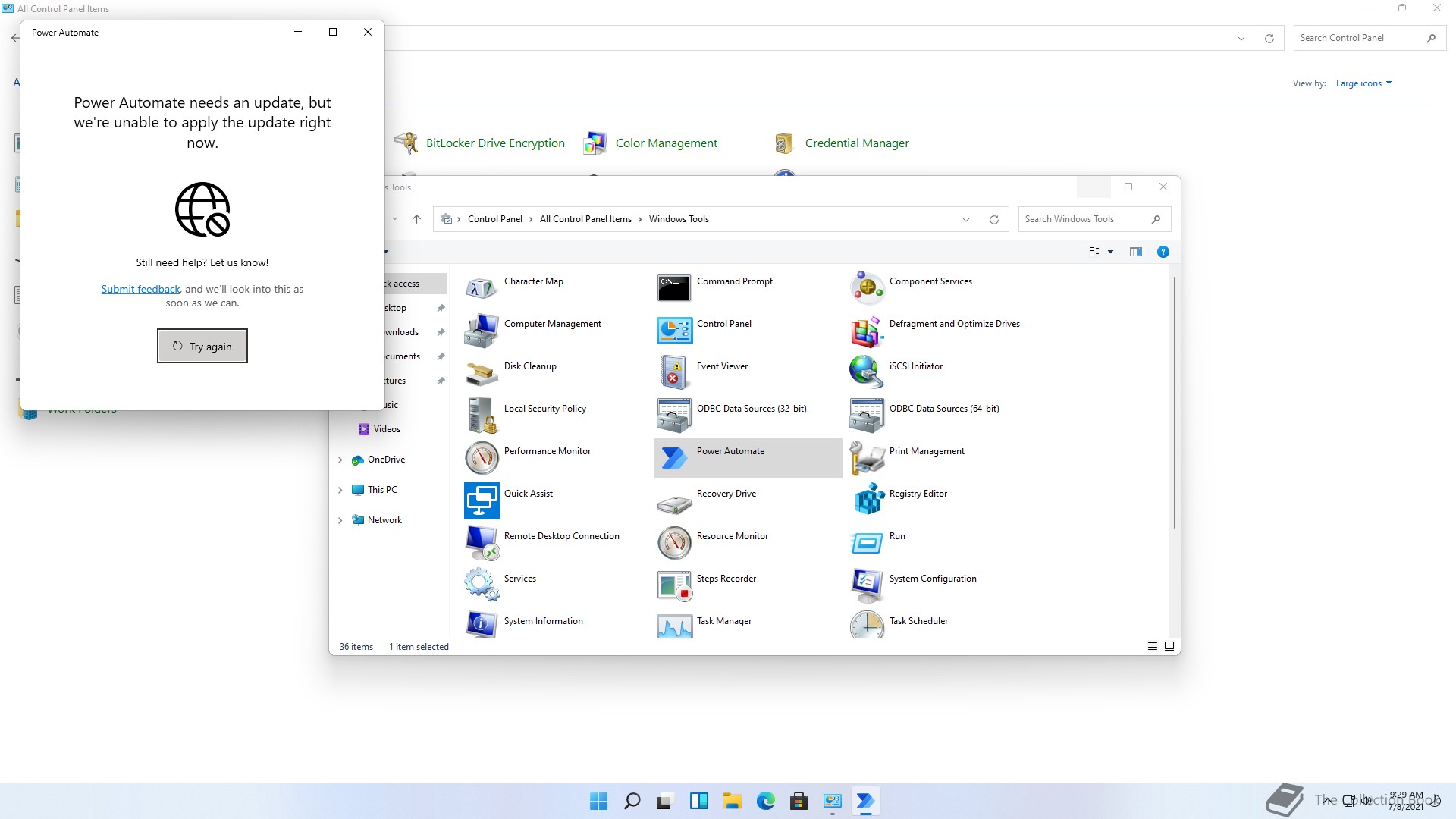Select the Control Panel icon in Windows Tools
The image size is (1456, 819).
674,331
